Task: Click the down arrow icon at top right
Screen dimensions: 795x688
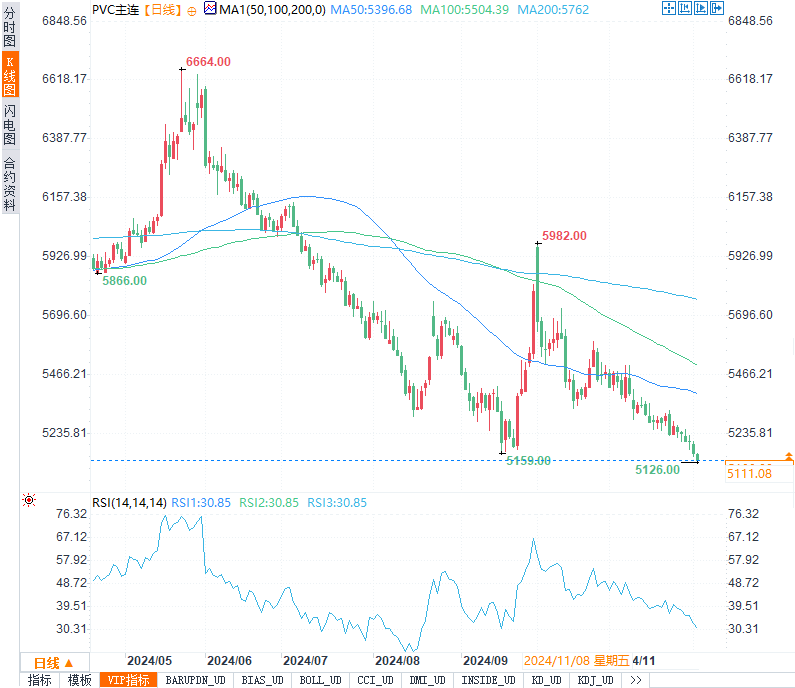Action: coord(716,9)
